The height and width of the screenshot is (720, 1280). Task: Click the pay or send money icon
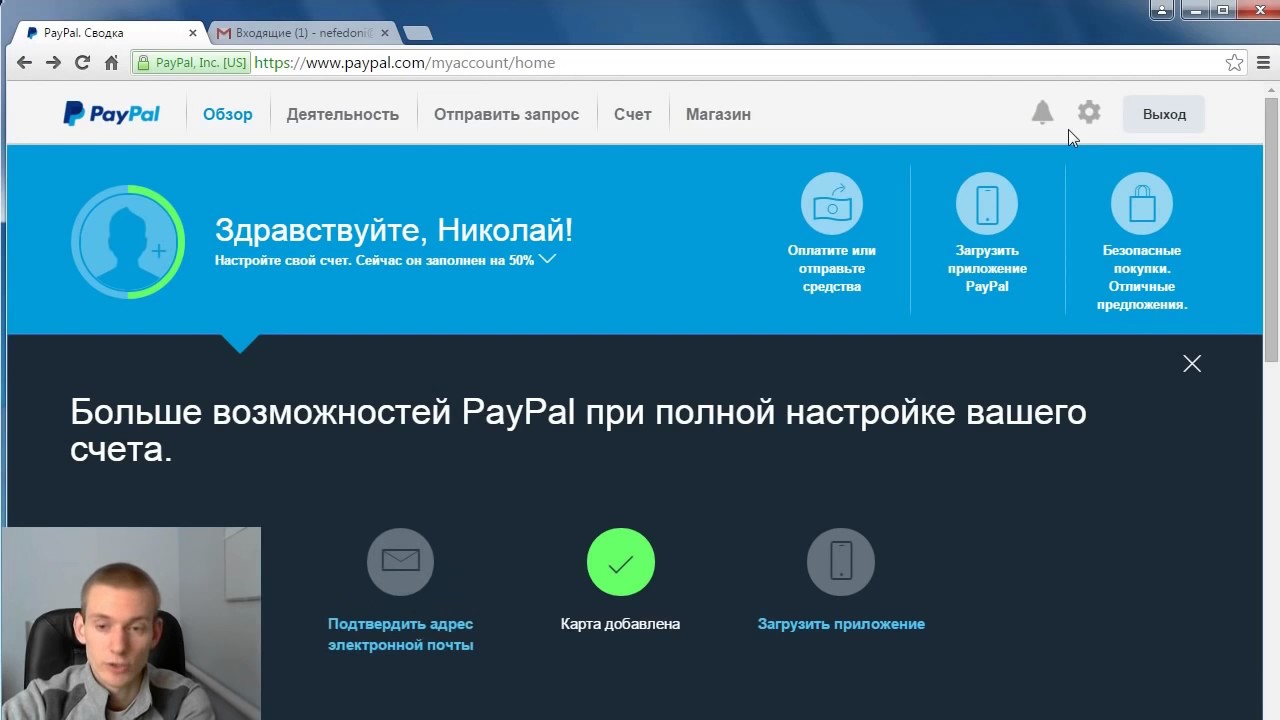coord(831,204)
